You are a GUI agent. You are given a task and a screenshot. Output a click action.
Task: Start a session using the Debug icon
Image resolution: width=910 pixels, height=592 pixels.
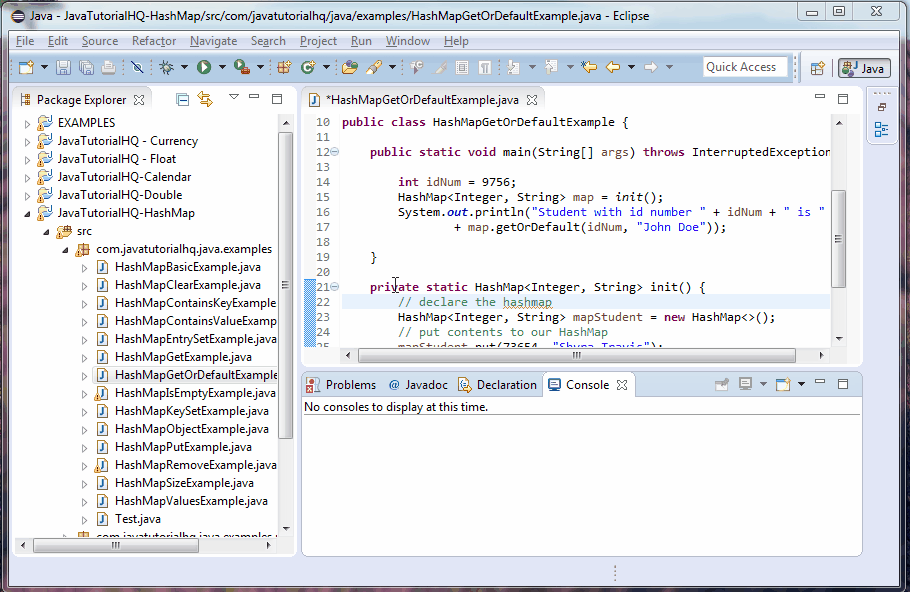[167, 70]
